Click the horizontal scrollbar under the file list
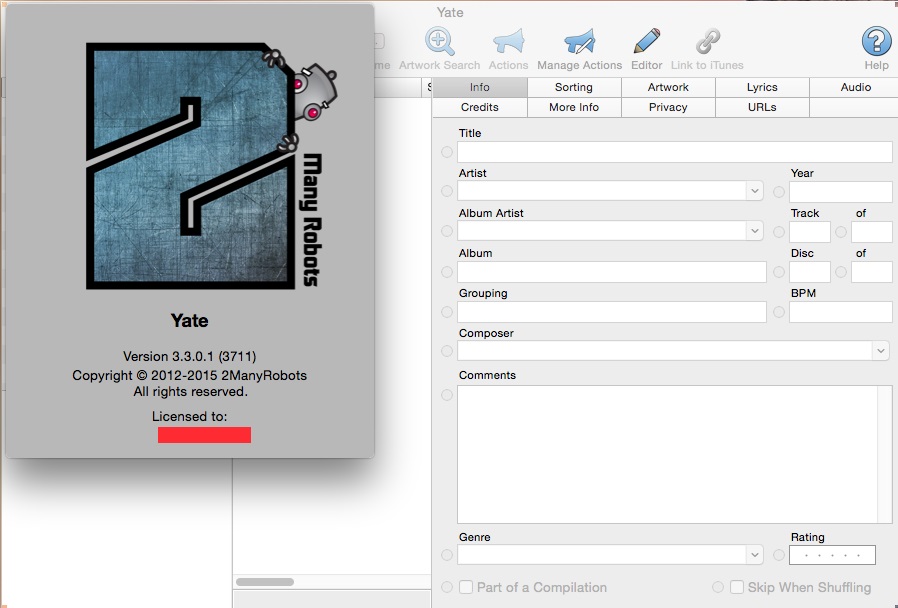This screenshot has height=608, width=898. pos(265,582)
